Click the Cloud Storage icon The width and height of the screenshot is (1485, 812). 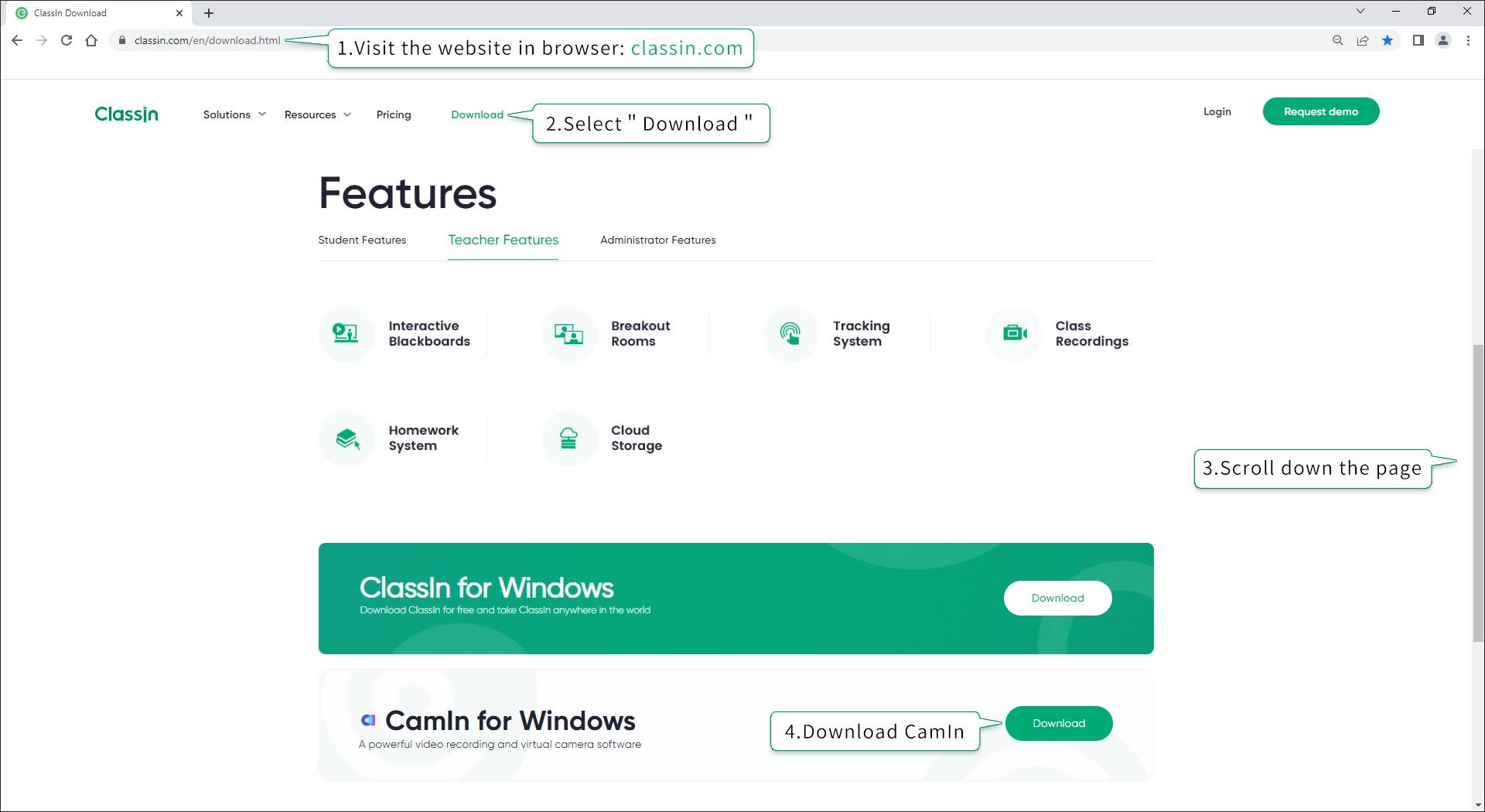(x=568, y=438)
